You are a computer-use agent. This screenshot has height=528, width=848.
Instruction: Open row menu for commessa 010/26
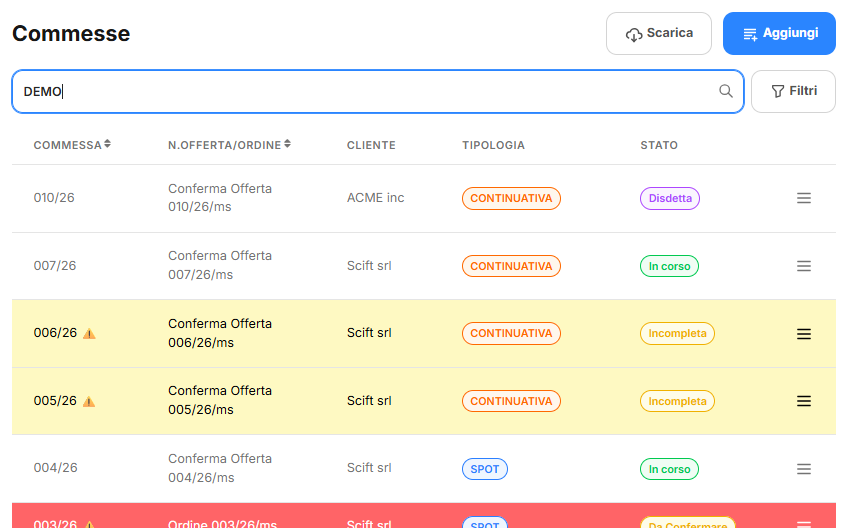pyautogui.click(x=803, y=198)
